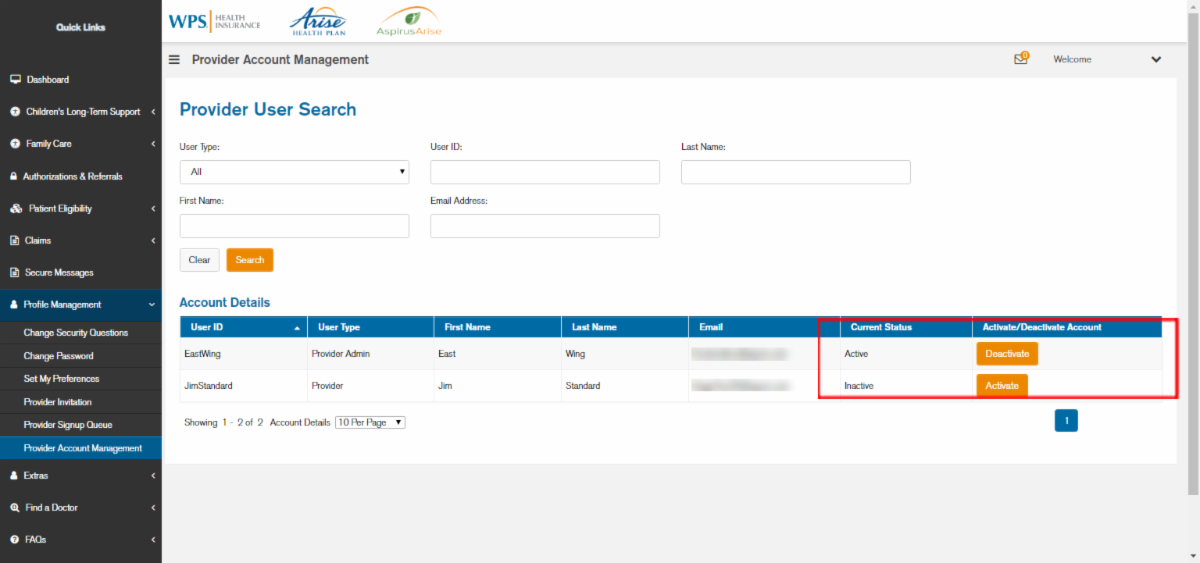
Task: Click the Clear button
Action: 199,260
